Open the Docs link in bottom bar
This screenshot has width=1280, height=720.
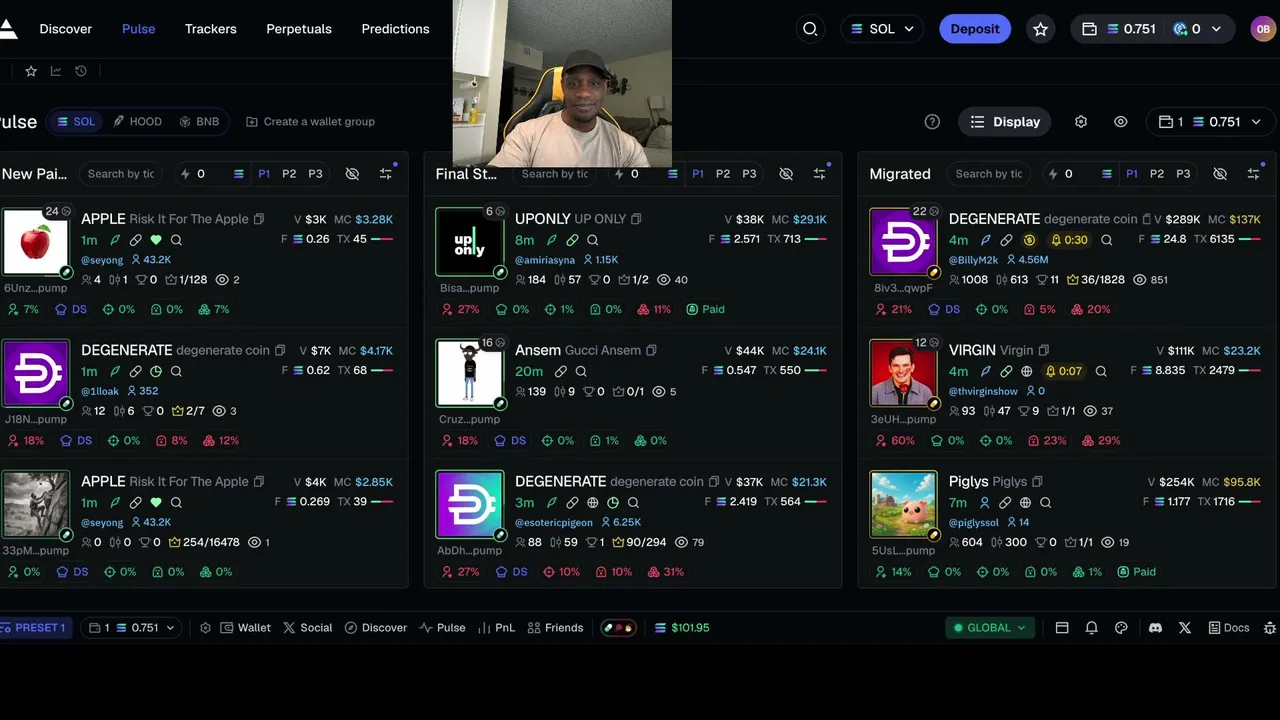pyautogui.click(x=1229, y=628)
